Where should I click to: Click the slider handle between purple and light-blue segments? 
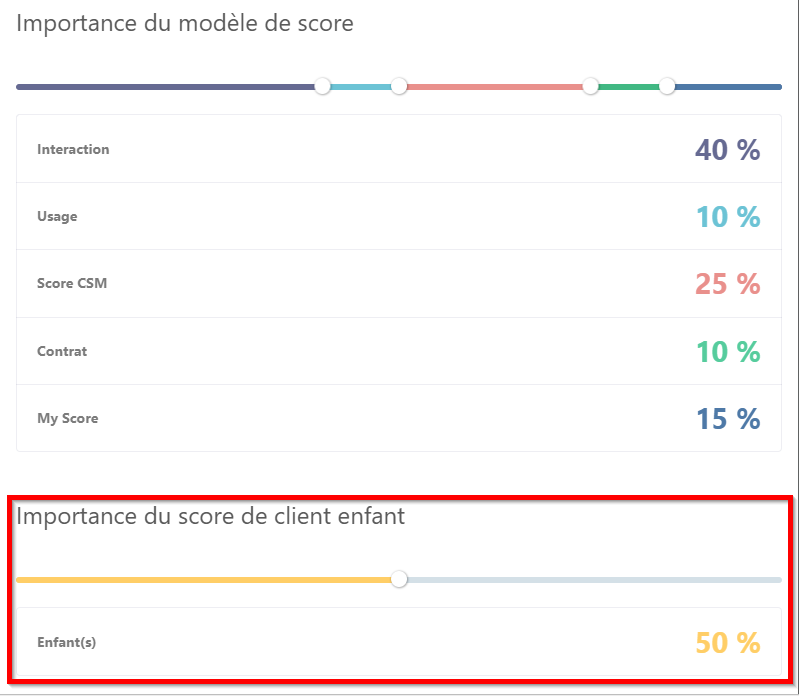(322, 87)
